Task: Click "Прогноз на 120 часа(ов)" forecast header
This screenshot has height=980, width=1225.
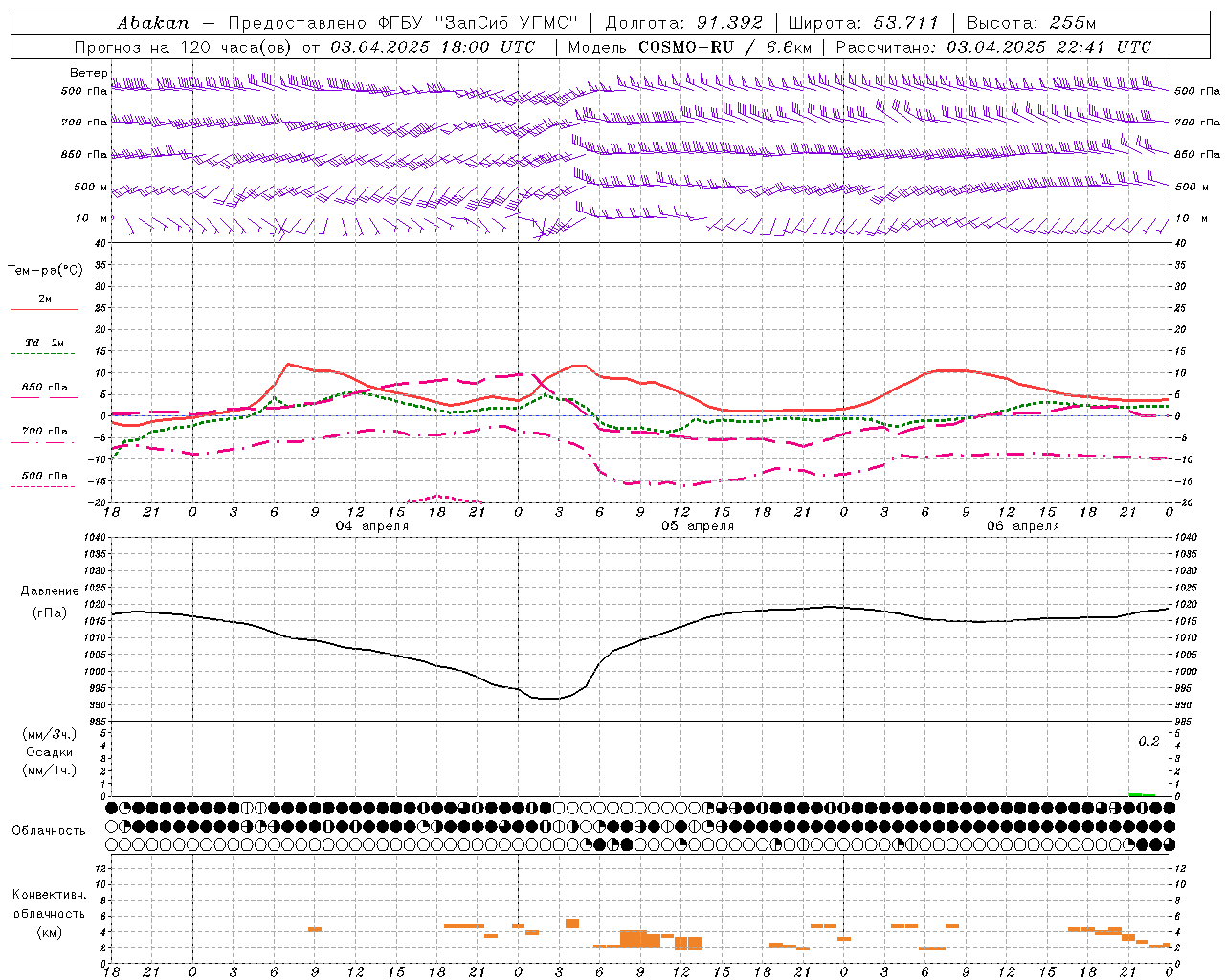Action: (185, 47)
